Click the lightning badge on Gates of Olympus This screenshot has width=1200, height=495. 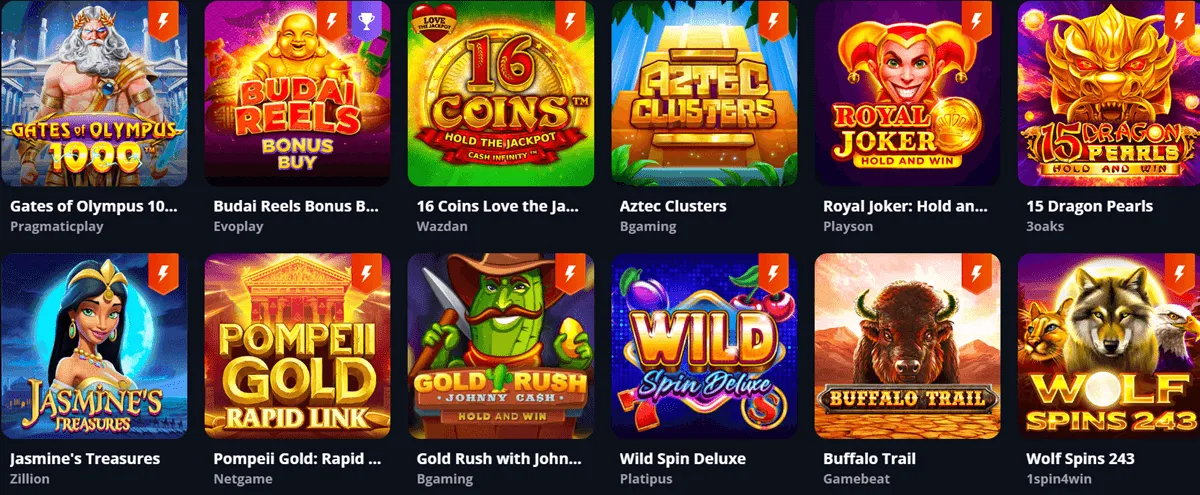163,19
